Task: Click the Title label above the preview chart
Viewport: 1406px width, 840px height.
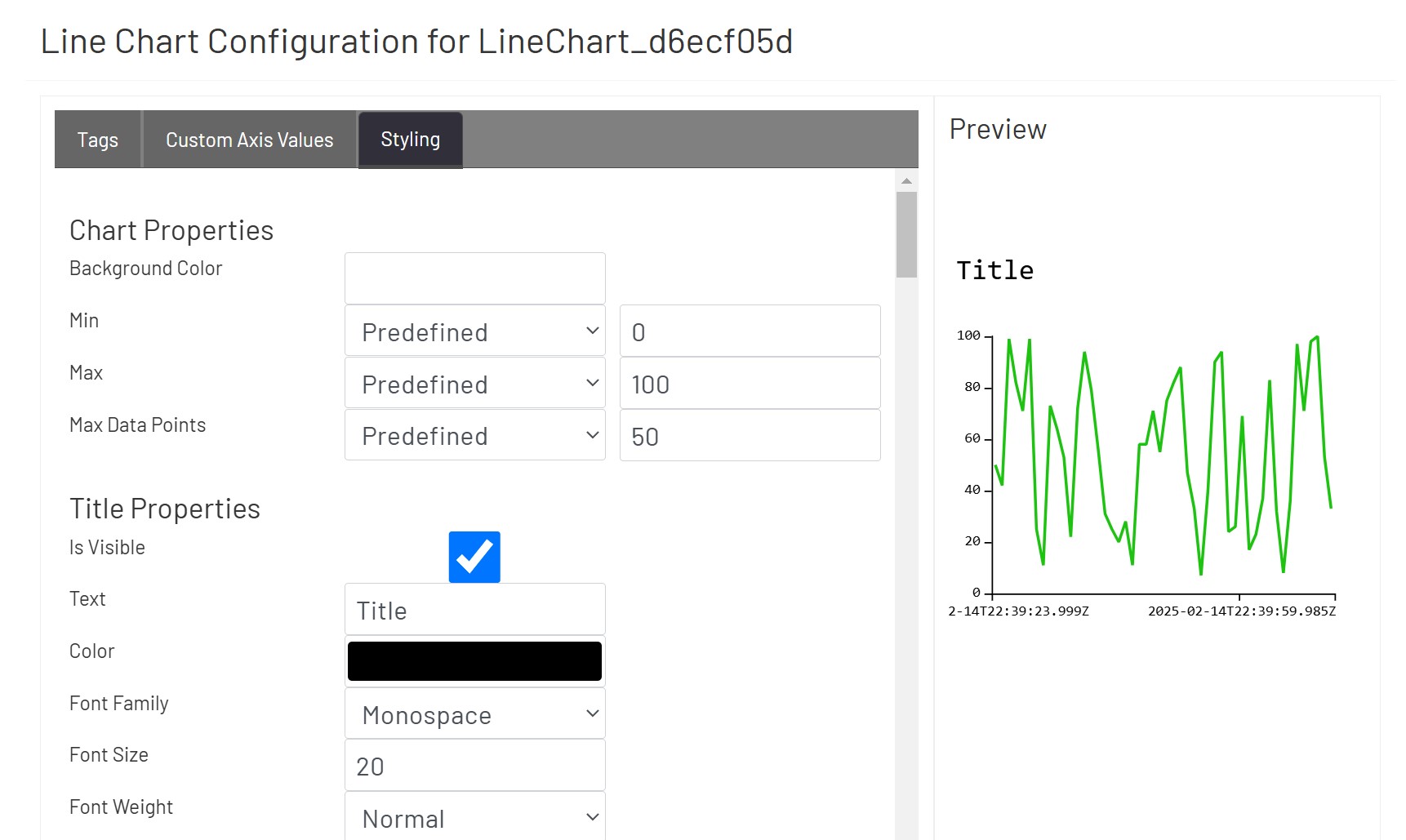Action: 994,269
